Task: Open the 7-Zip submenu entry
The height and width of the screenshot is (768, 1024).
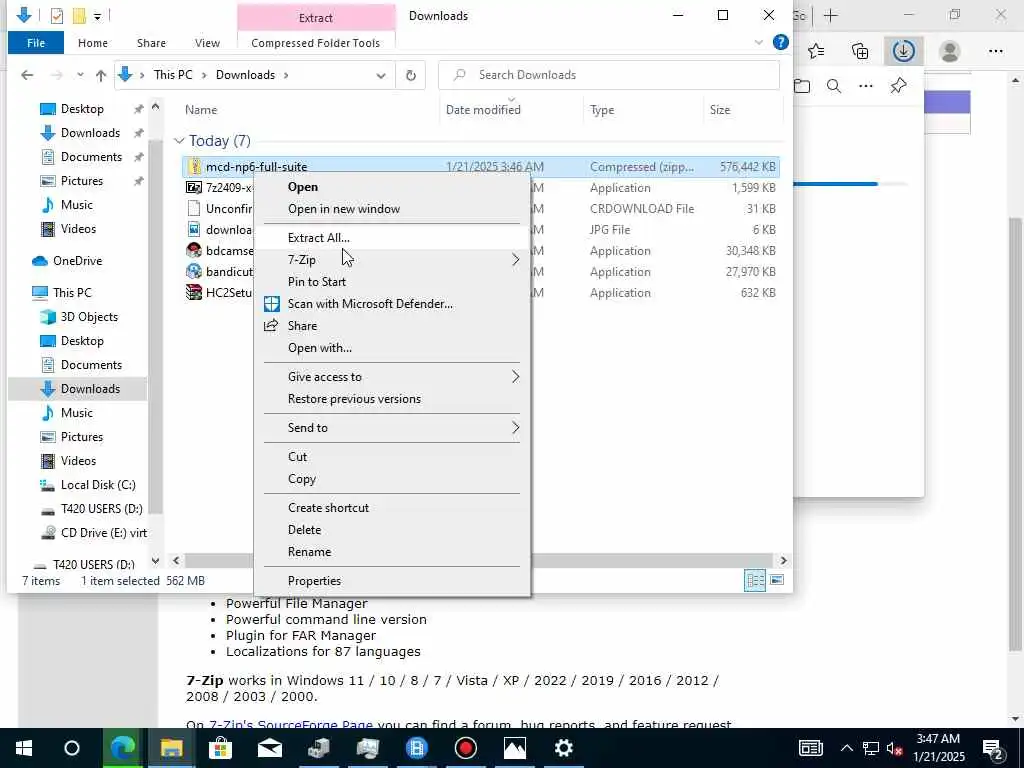Action: [392, 260]
